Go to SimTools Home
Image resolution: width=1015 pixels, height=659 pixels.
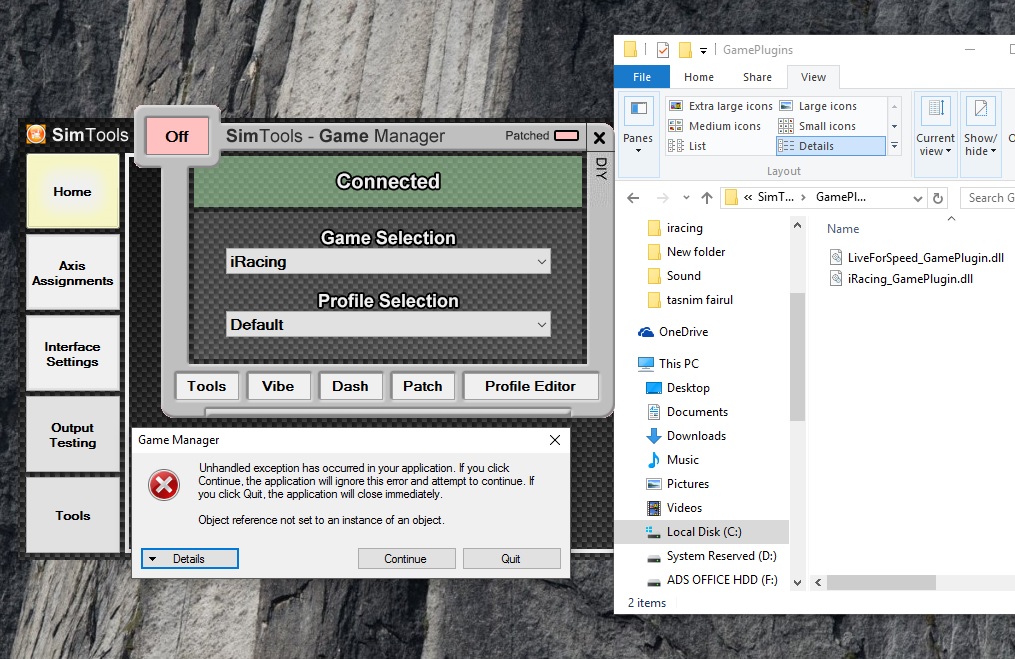tap(72, 192)
